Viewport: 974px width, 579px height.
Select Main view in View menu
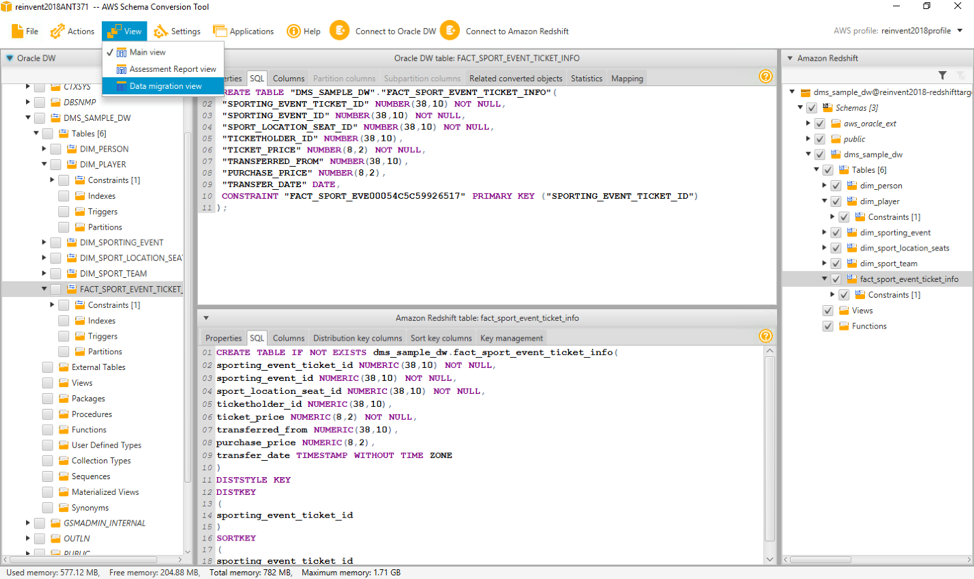click(x=163, y=52)
